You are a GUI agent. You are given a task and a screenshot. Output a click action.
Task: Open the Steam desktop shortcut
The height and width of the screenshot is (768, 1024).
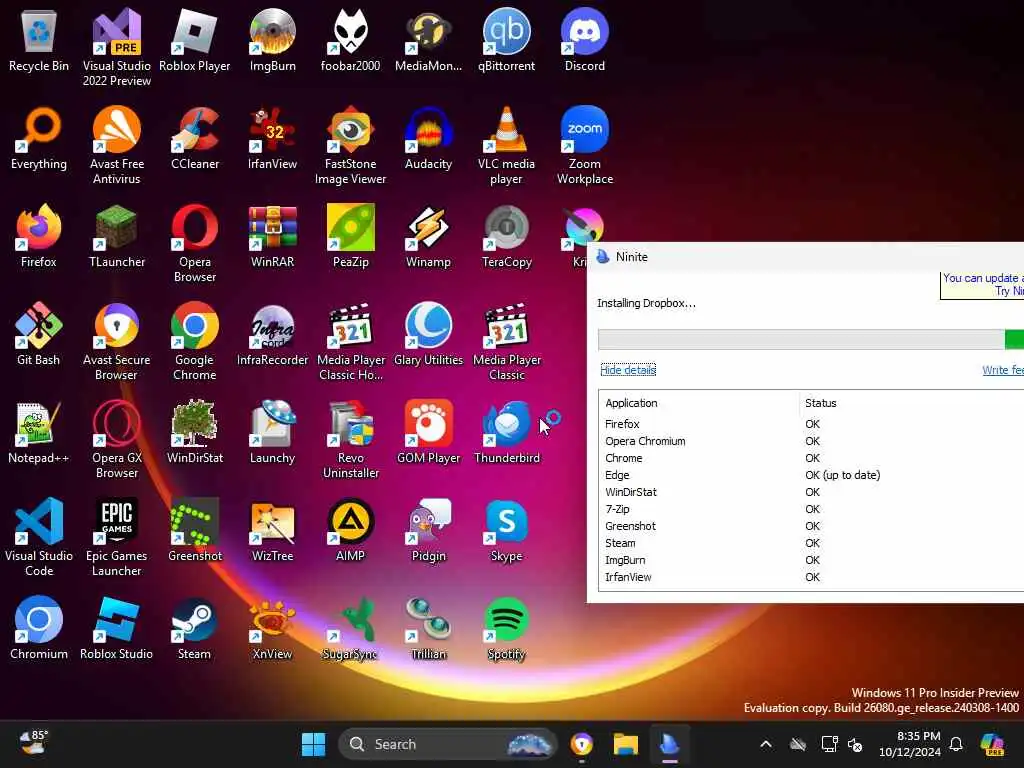(x=195, y=628)
